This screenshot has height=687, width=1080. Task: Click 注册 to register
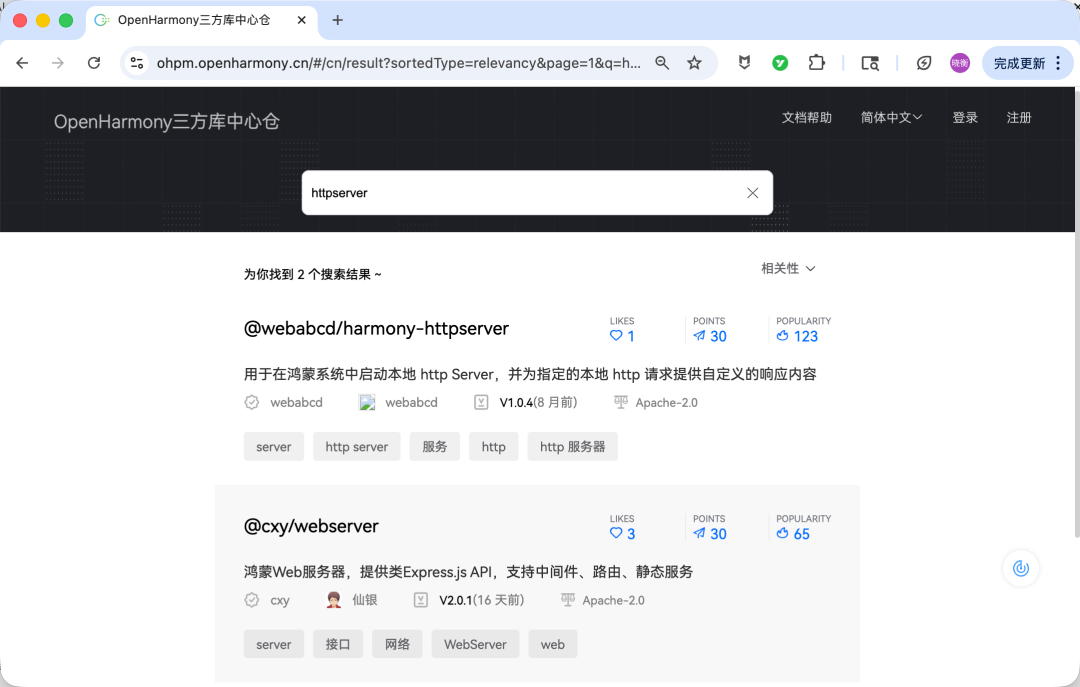(x=1019, y=118)
